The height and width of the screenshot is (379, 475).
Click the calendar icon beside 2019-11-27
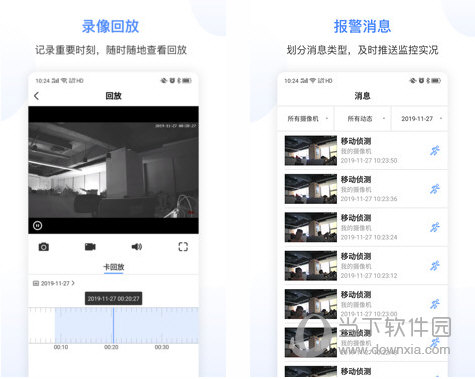(36, 283)
